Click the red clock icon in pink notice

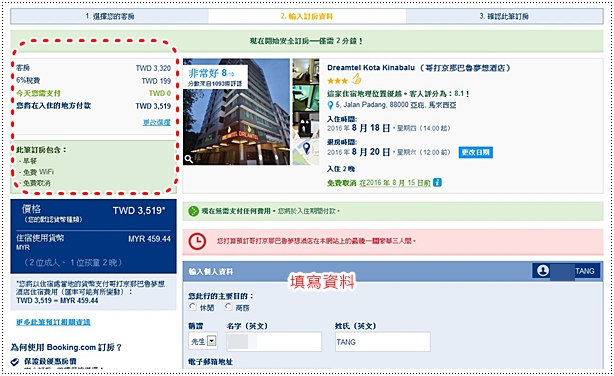197,242
